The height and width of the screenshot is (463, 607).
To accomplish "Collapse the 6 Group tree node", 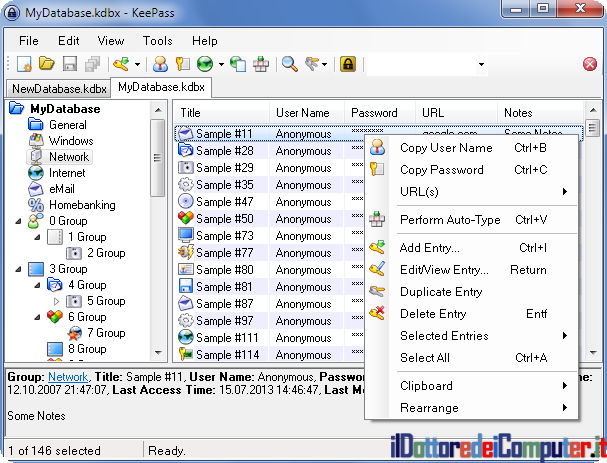I will pyautogui.click(x=37, y=317).
